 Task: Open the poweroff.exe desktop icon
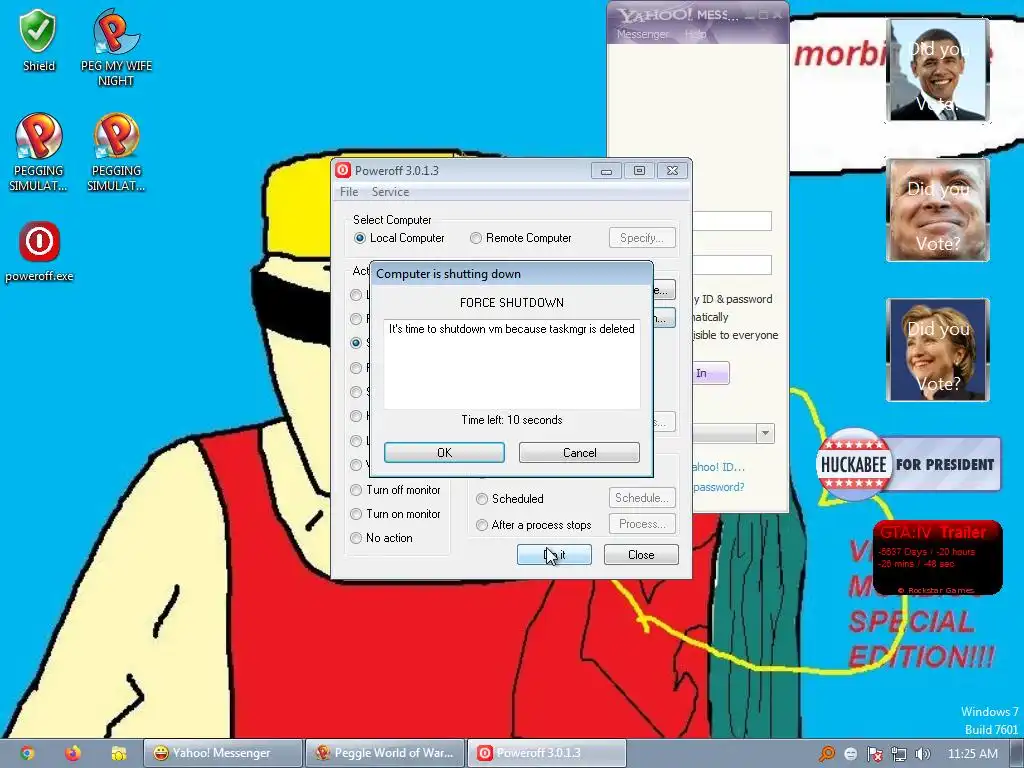[39, 251]
